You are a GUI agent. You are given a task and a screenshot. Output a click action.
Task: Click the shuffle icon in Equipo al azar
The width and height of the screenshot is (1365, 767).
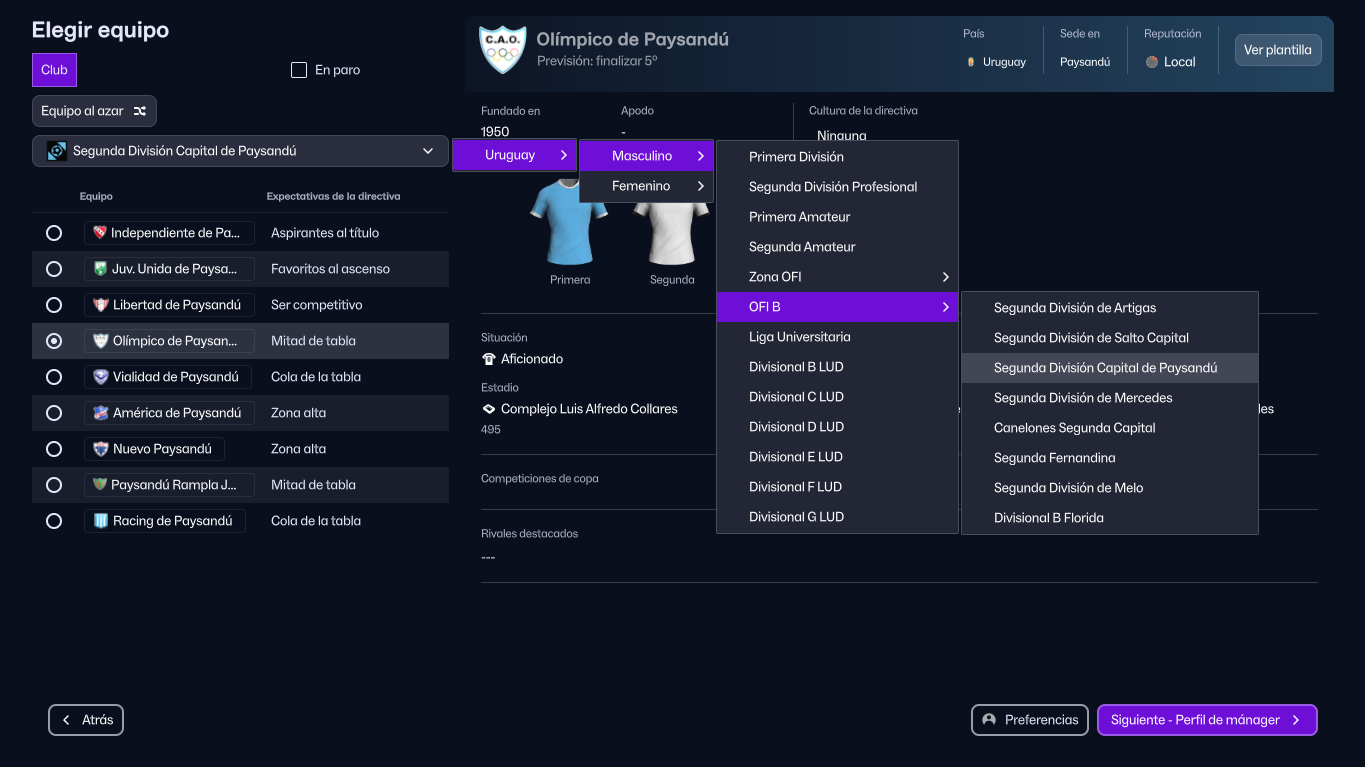click(x=140, y=111)
